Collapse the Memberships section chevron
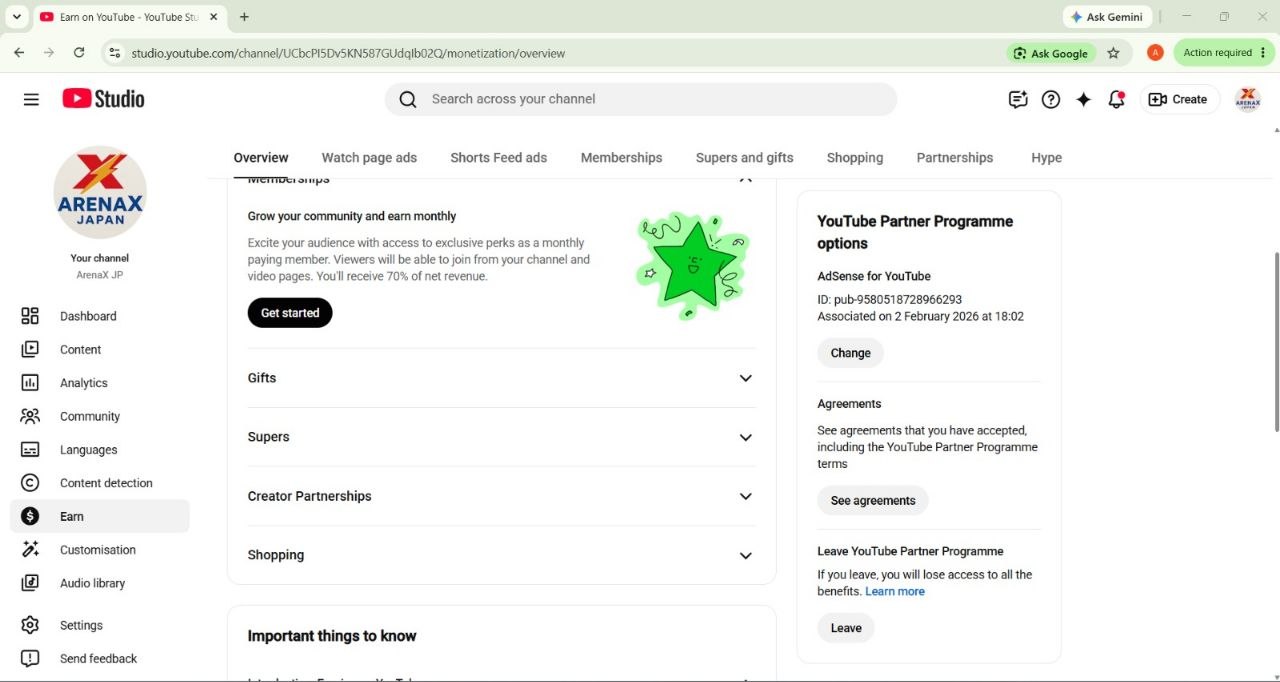1280x682 pixels. 745,180
